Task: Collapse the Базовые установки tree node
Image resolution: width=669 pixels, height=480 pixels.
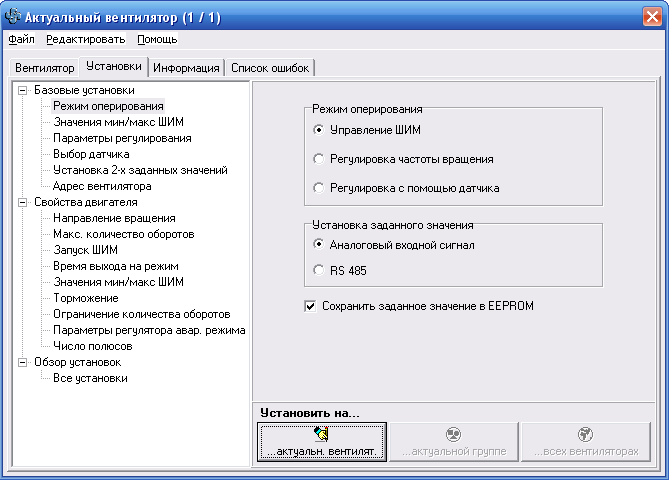Action: click(x=22, y=90)
